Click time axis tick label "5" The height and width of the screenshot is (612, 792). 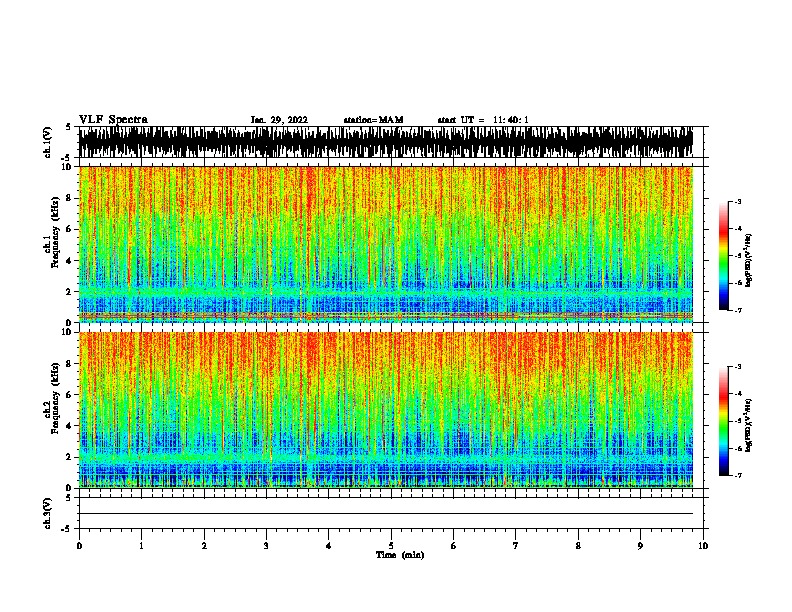tap(391, 546)
